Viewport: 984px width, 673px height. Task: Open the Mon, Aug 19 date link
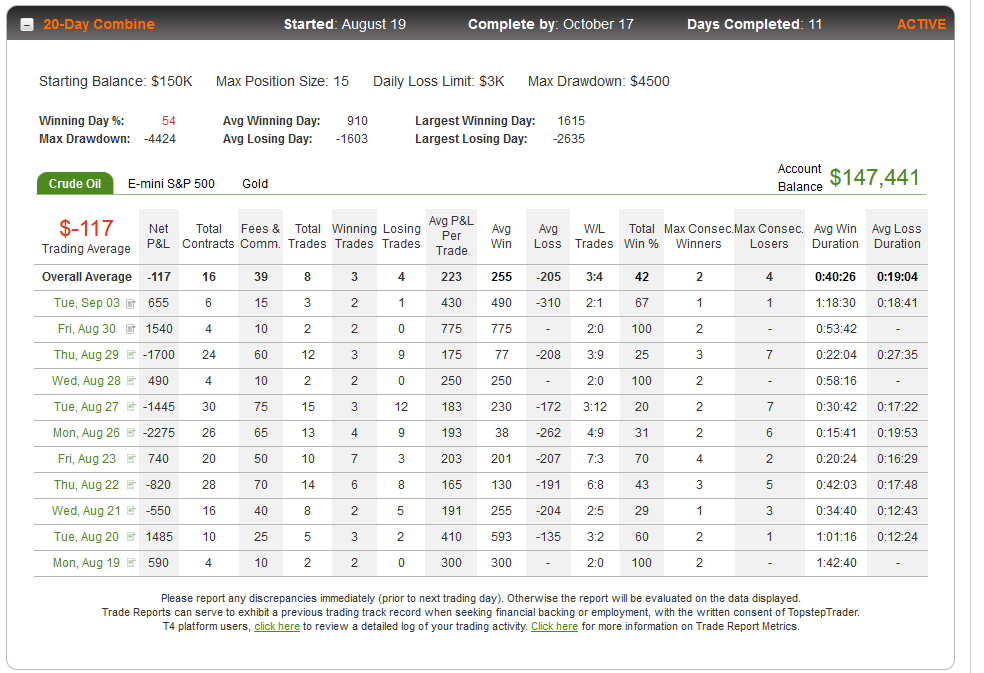86,563
